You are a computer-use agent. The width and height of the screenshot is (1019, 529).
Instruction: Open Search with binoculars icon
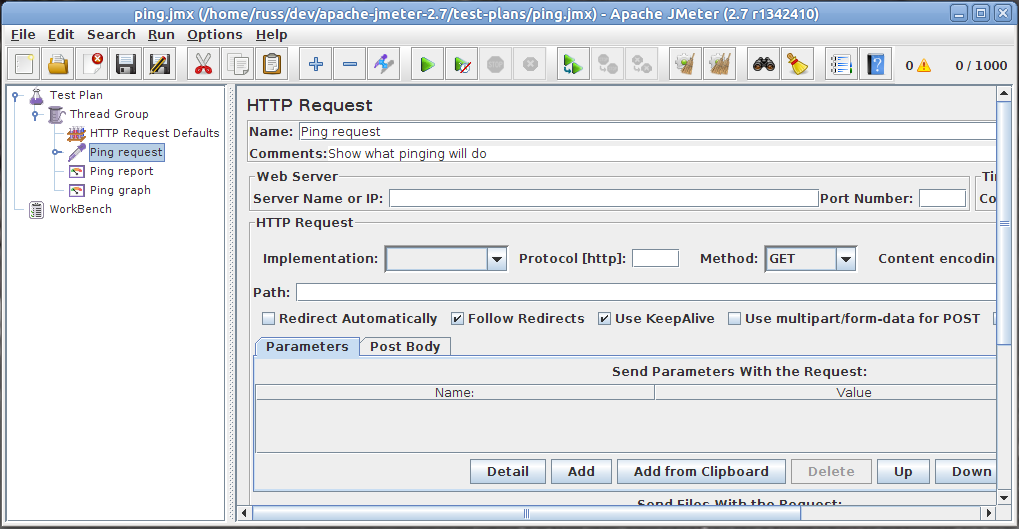pos(764,64)
